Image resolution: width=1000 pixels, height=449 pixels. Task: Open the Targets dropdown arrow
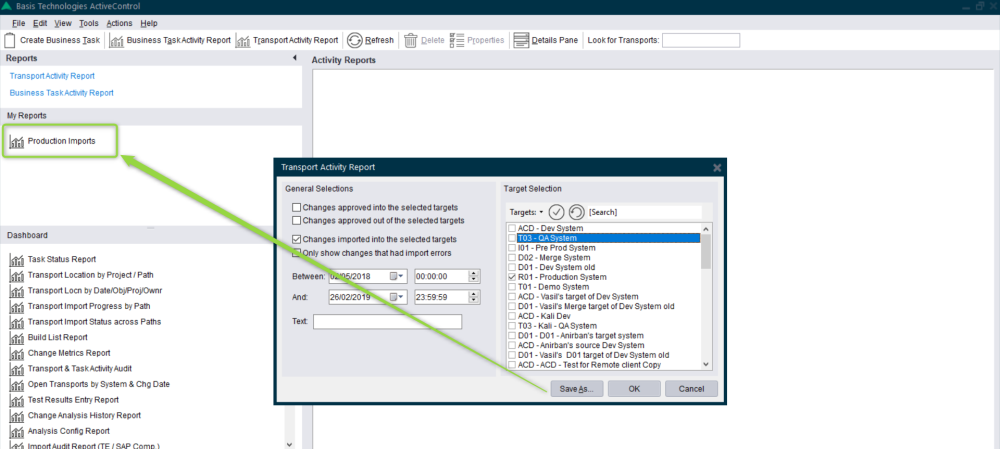click(541, 212)
